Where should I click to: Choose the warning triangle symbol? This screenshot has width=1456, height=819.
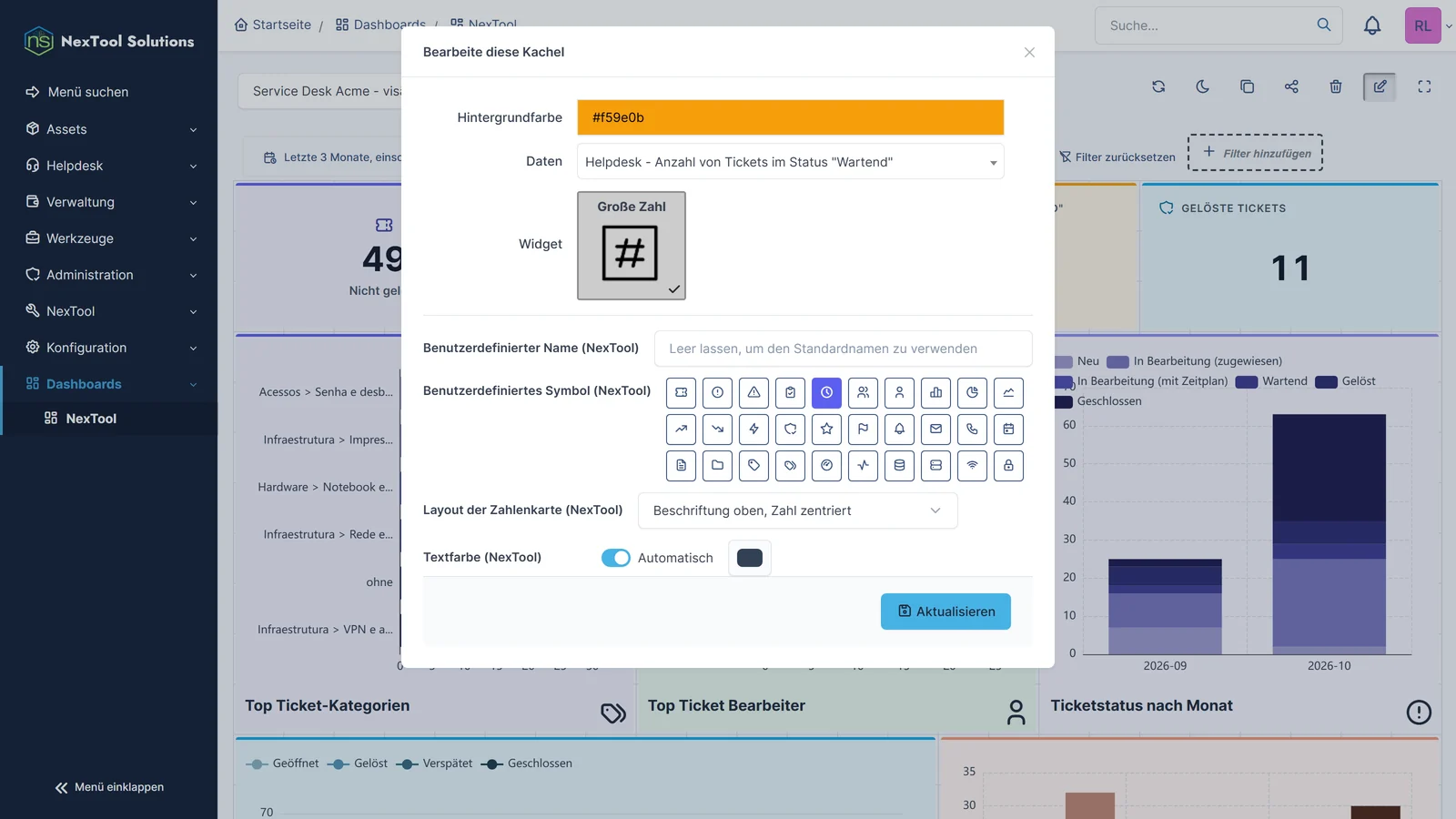(753, 392)
